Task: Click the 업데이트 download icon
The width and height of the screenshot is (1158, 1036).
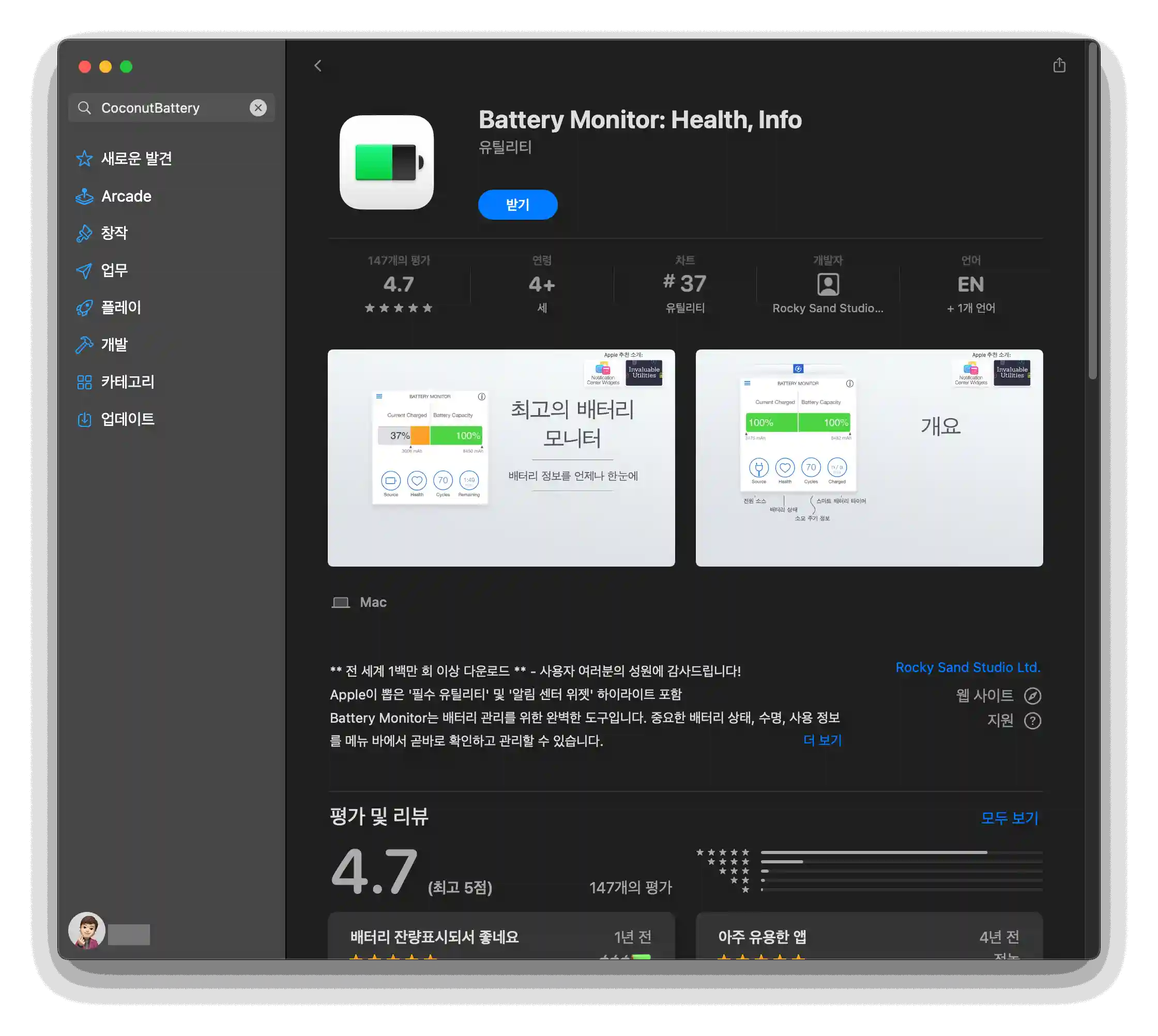Action: (84, 419)
